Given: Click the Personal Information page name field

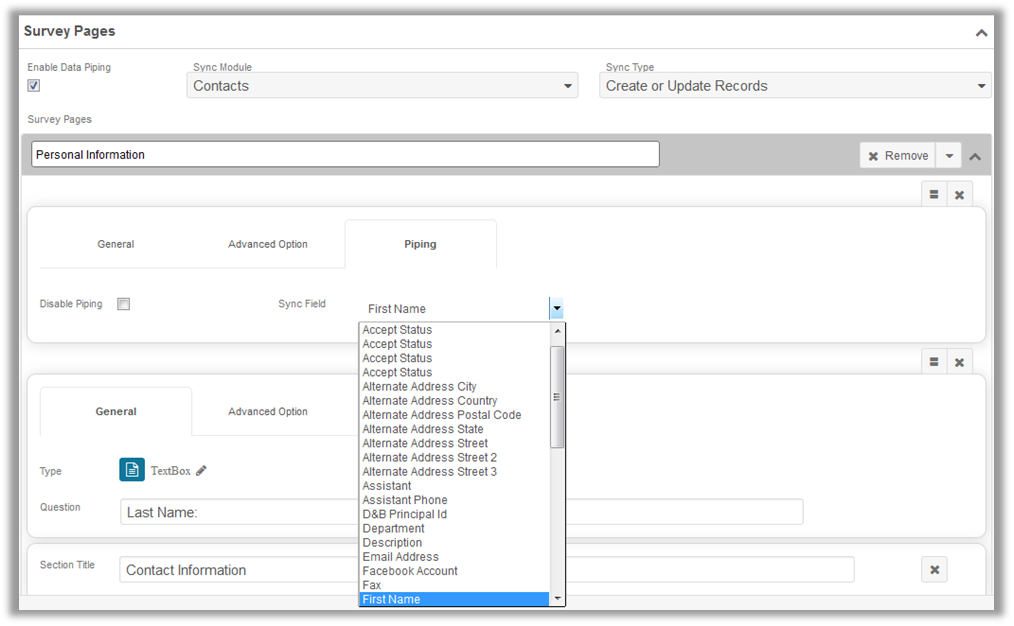Looking at the screenshot, I should [x=345, y=155].
